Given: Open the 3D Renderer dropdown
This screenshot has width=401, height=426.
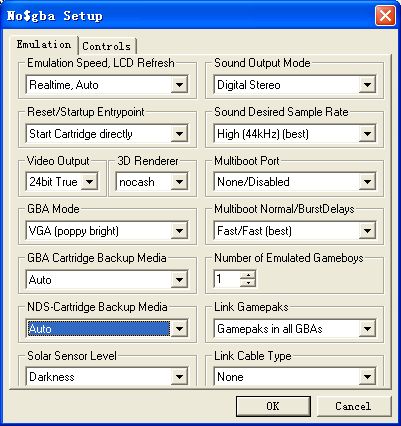Looking at the screenshot, I should pyautogui.click(x=179, y=182).
